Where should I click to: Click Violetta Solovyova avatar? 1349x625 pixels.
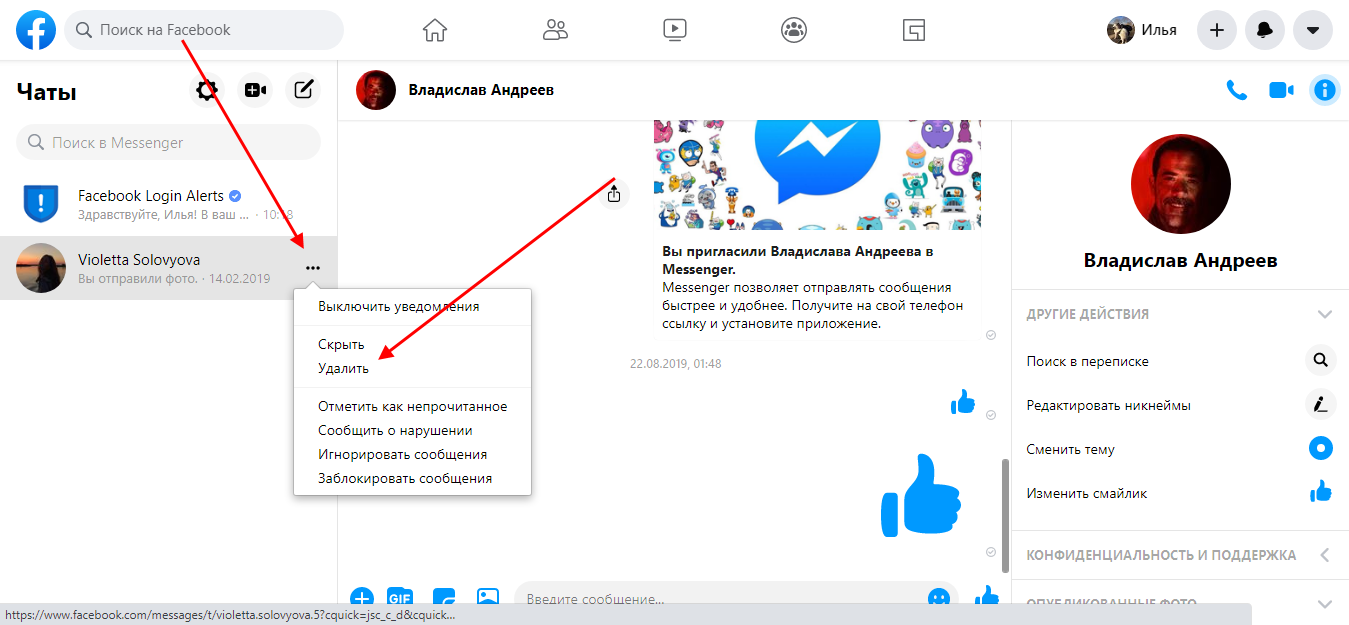coord(41,268)
